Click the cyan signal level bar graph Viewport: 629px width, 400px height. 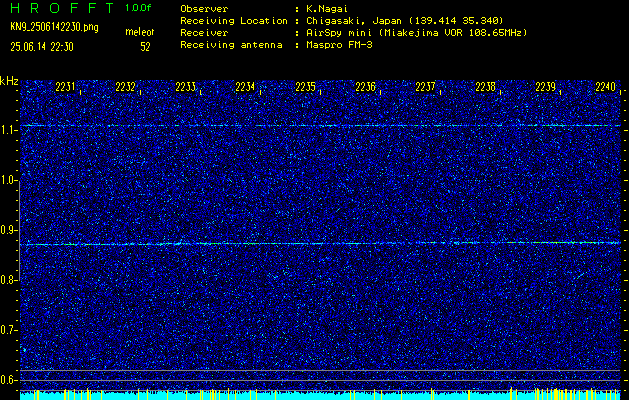click(x=320, y=394)
